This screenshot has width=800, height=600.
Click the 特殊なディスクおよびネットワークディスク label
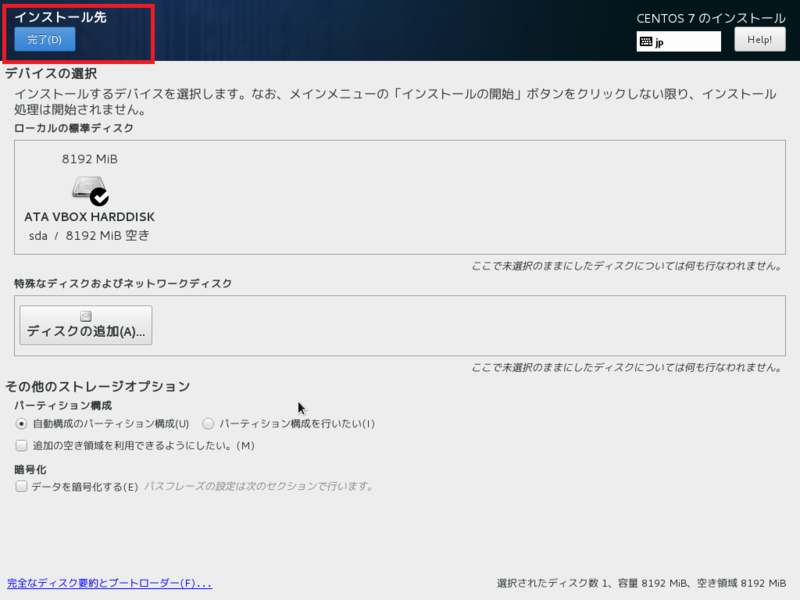(x=123, y=283)
